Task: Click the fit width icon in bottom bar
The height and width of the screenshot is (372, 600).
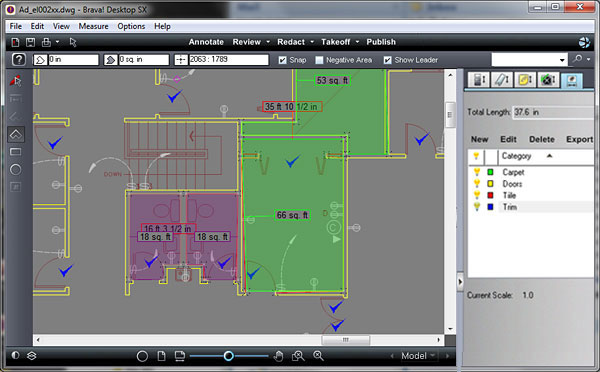Action: point(179,356)
